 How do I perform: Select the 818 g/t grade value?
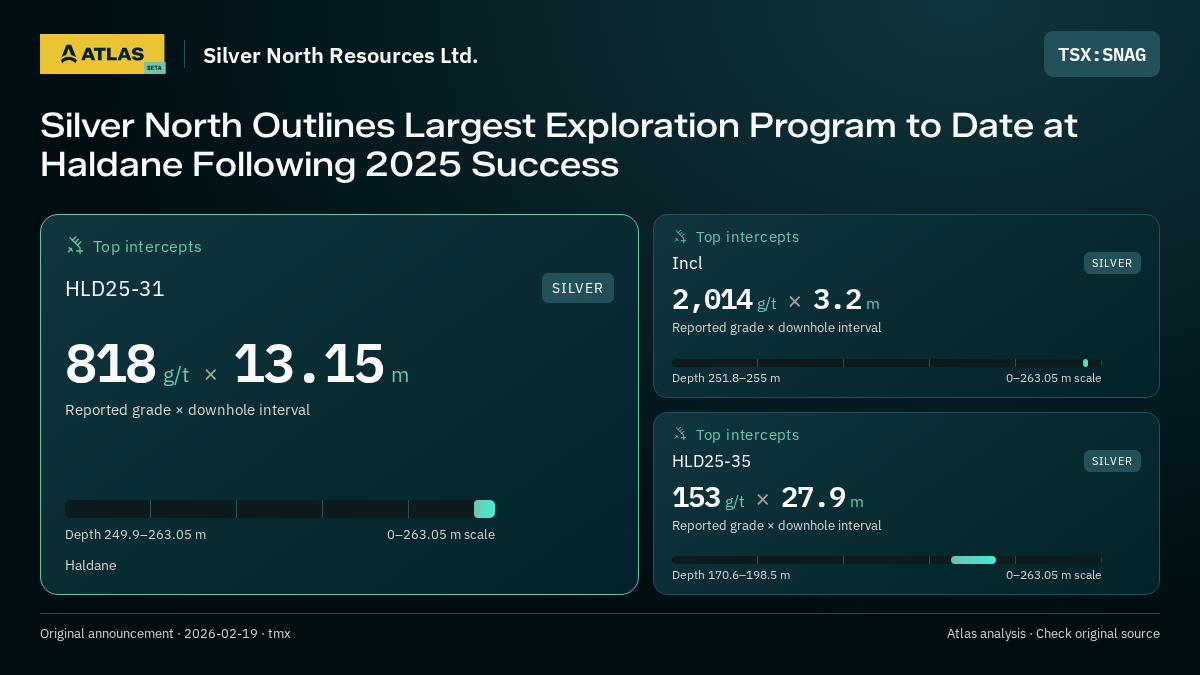pyautogui.click(x=127, y=364)
